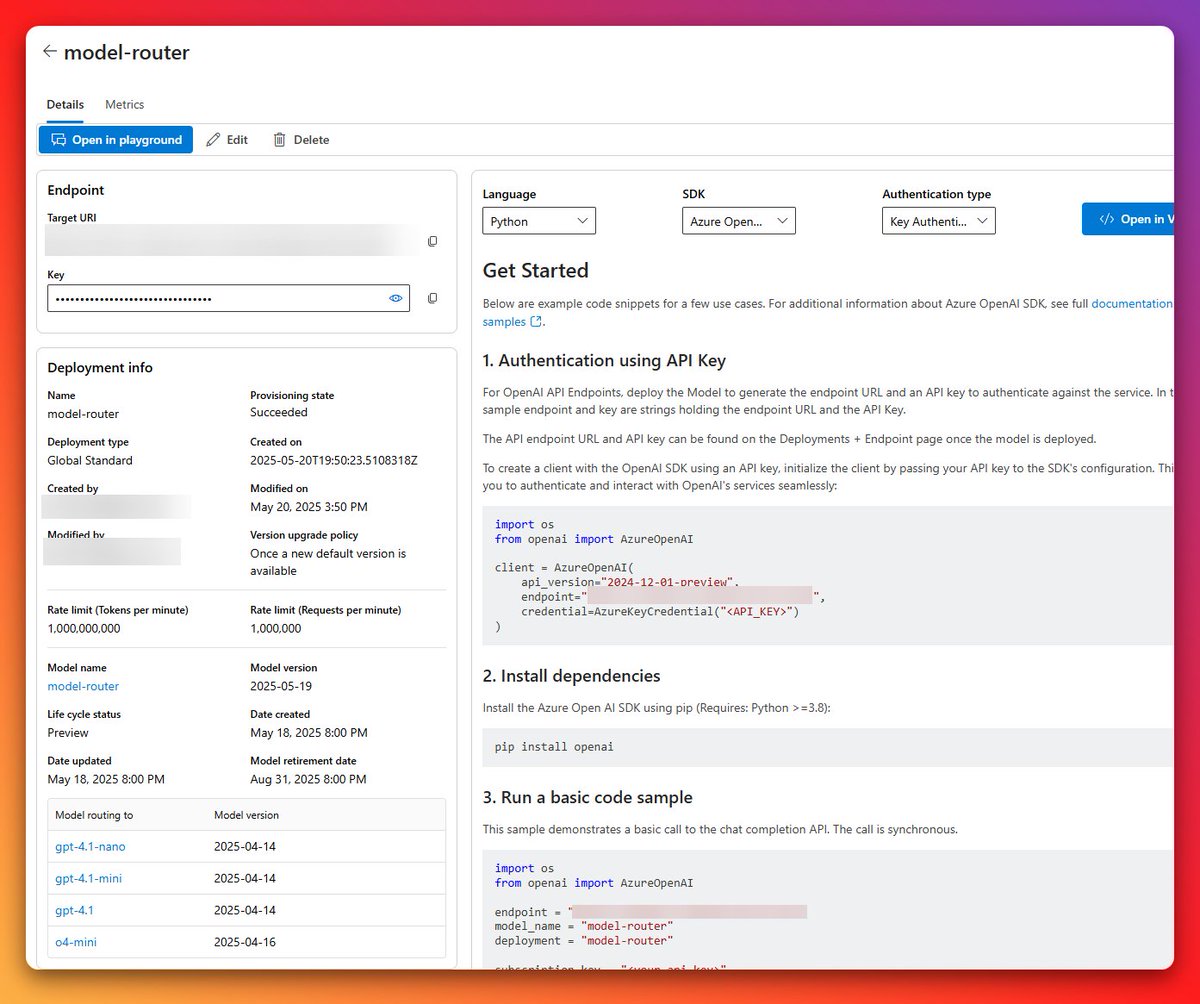
Task: Click the 'Endpoint' section heading
Action: tap(76, 190)
